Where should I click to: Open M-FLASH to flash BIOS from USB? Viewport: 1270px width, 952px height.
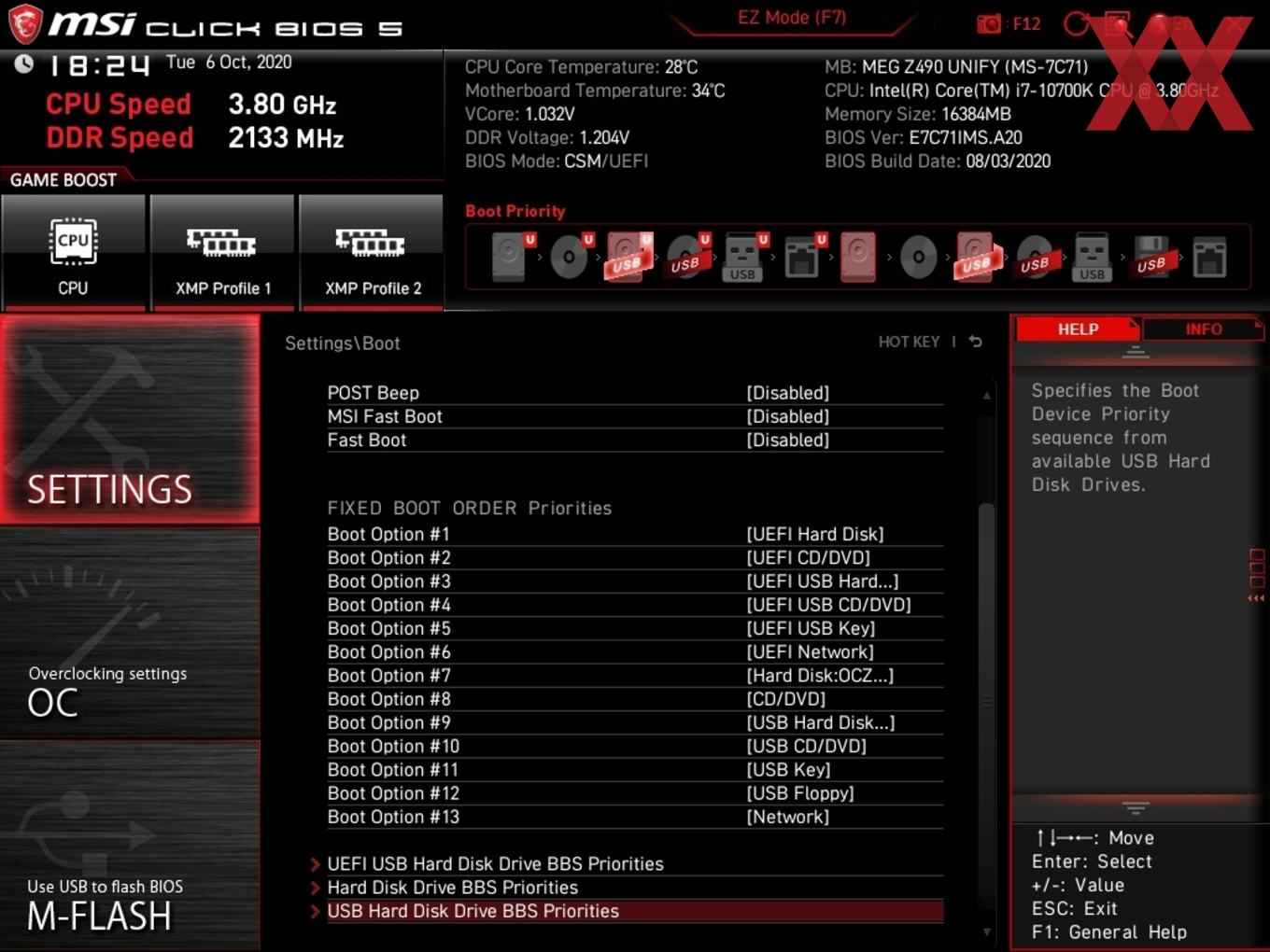(x=130, y=845)
